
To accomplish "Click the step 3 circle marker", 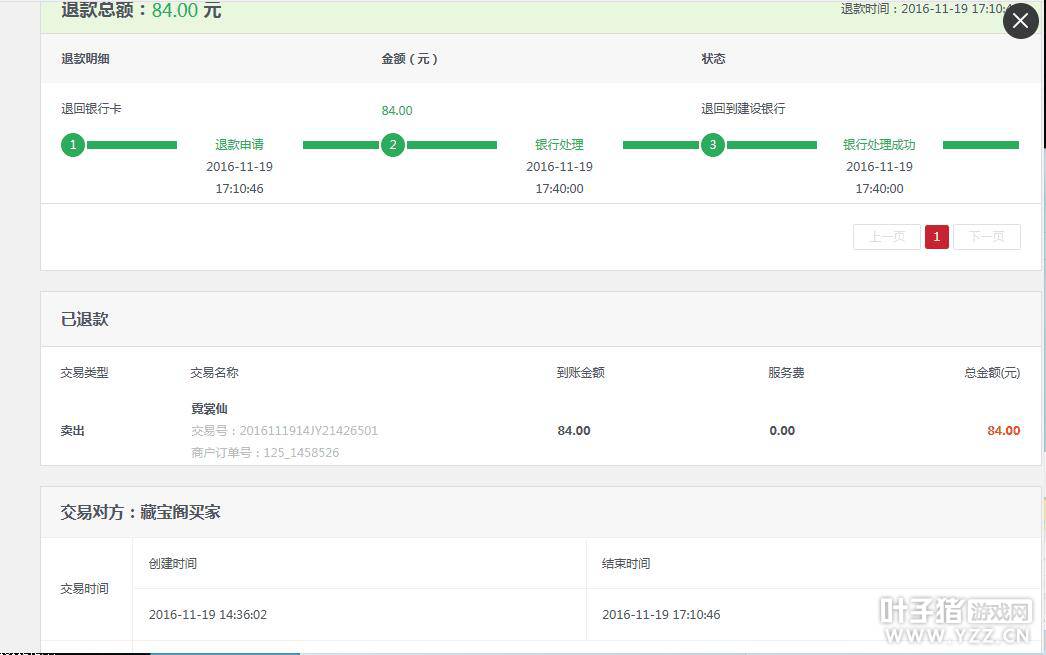I will (x=712, y=145).
